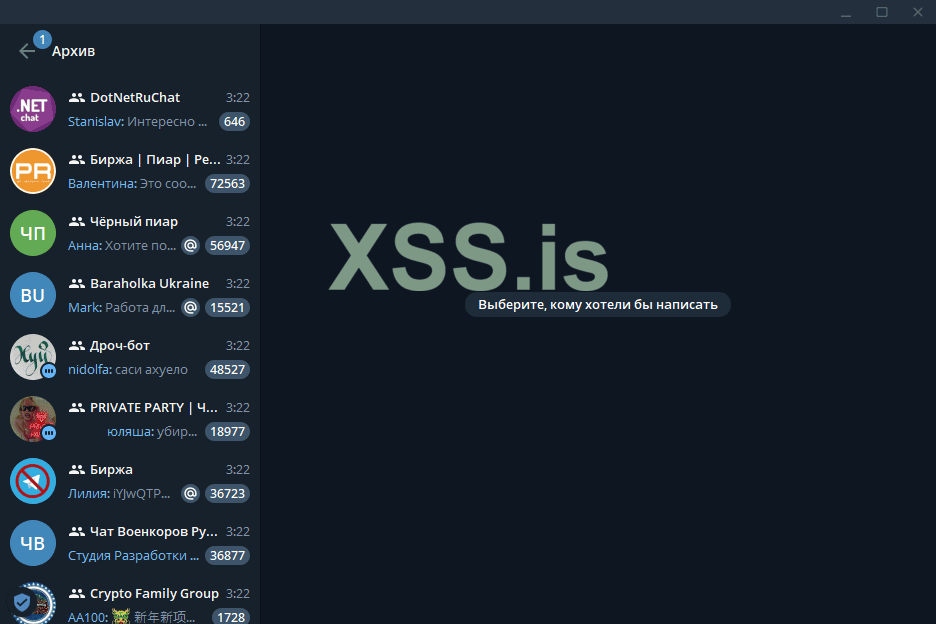Click AA100 message preview
This screenshot has height=624, width=936.
131,617
